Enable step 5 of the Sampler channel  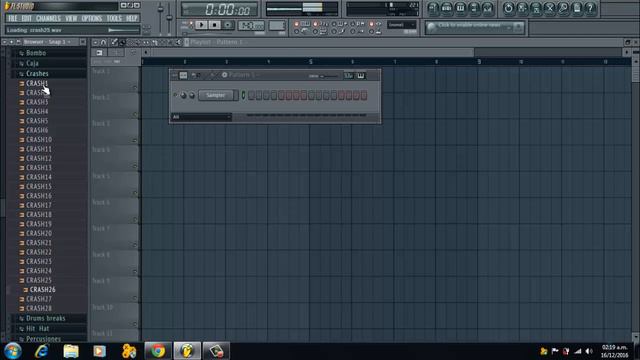pos(282,95)
